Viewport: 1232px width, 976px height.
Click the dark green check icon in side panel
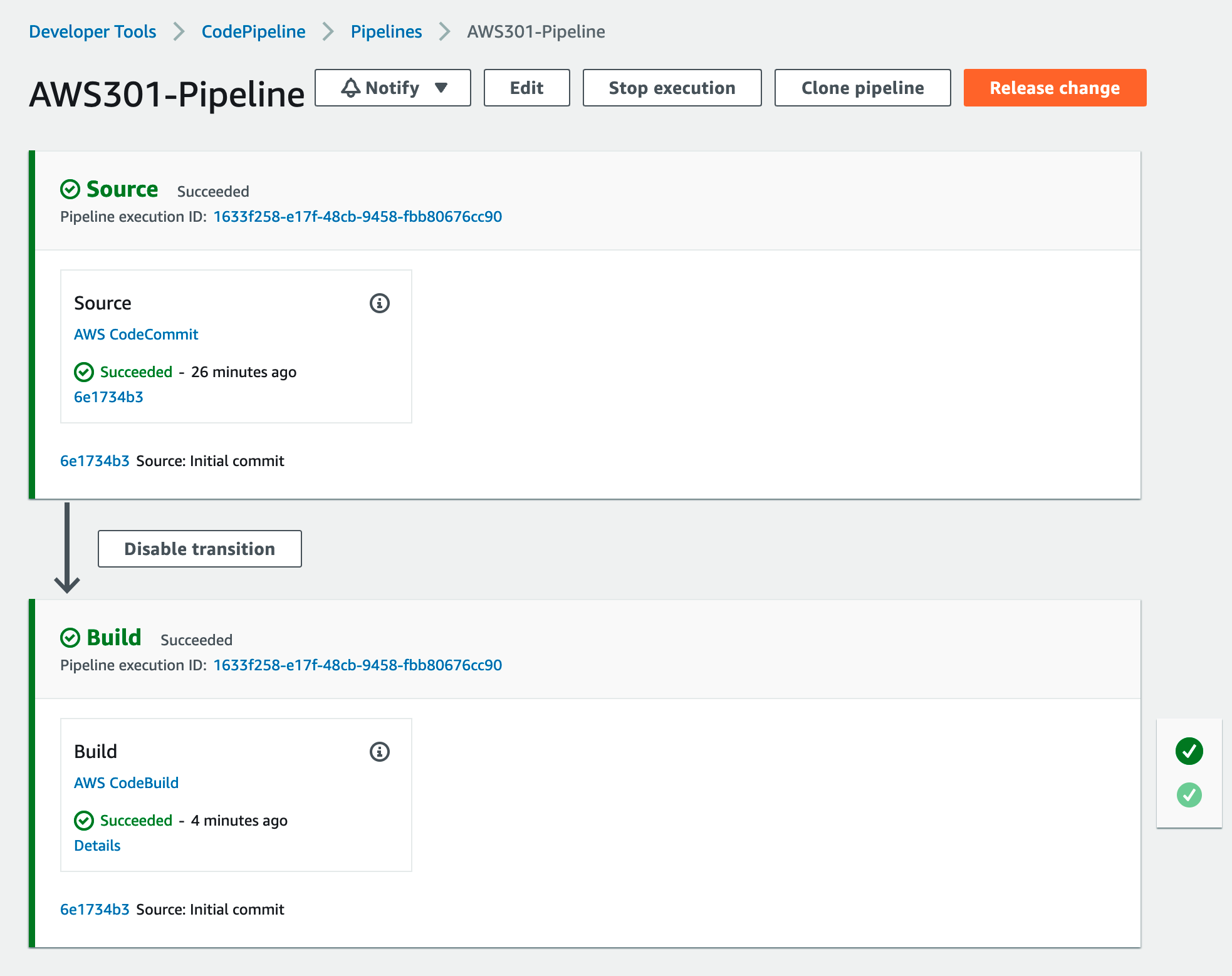pyautogui.click(x=1189, y=751)
